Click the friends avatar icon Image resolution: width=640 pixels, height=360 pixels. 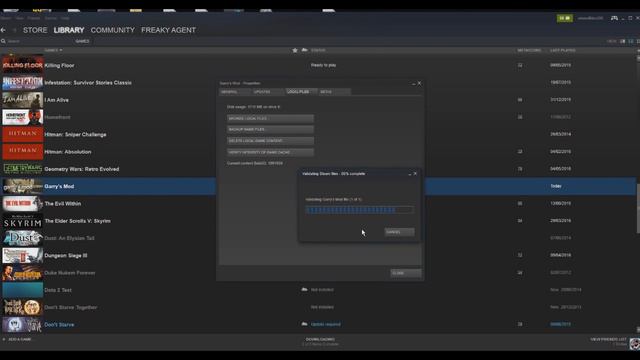(x=634, y=344)
